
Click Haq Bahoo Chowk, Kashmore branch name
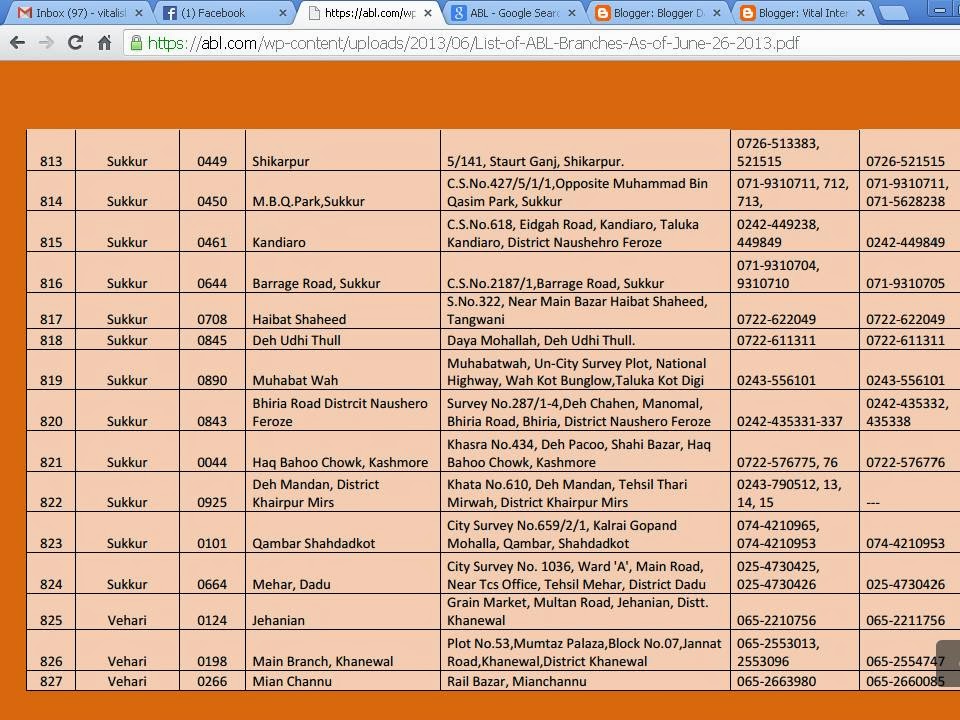point(340,462)
